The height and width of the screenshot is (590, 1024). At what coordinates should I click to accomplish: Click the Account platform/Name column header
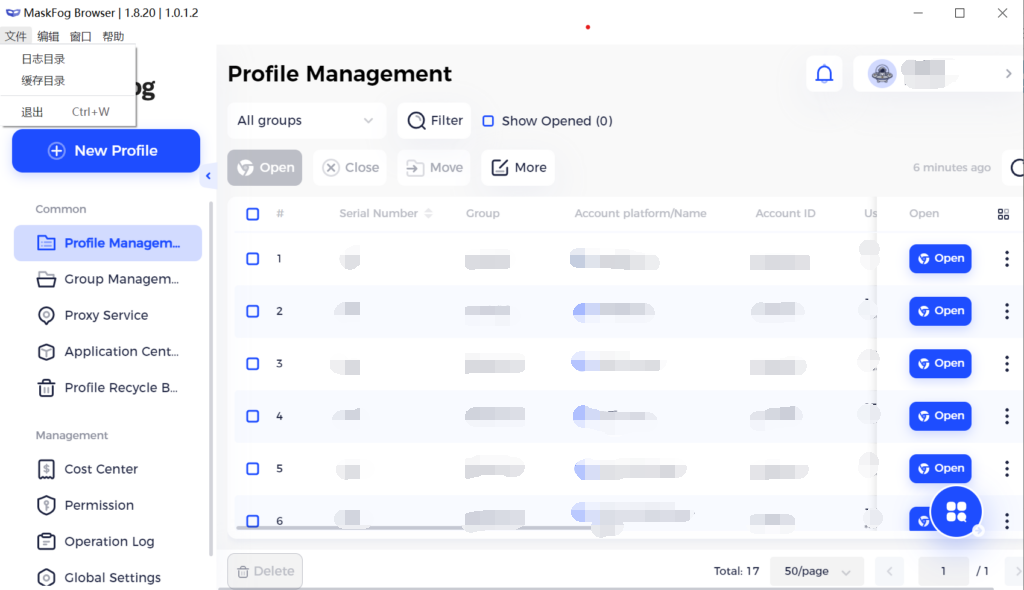640,214
